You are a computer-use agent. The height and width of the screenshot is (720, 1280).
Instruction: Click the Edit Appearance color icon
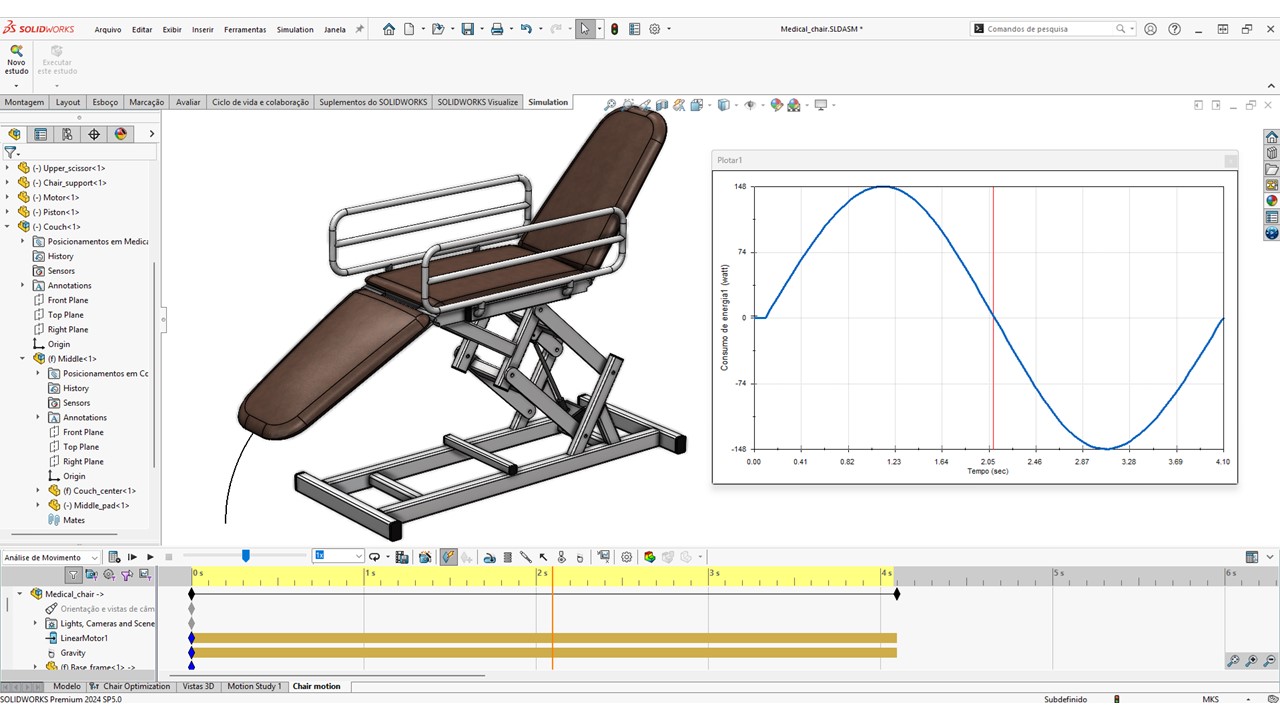[x=776, y=105]
